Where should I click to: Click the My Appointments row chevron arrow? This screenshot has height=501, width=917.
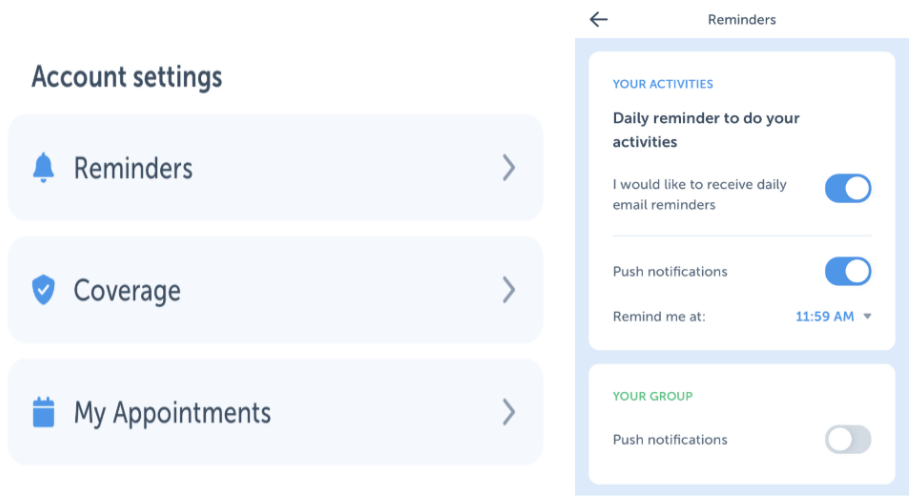509,412
